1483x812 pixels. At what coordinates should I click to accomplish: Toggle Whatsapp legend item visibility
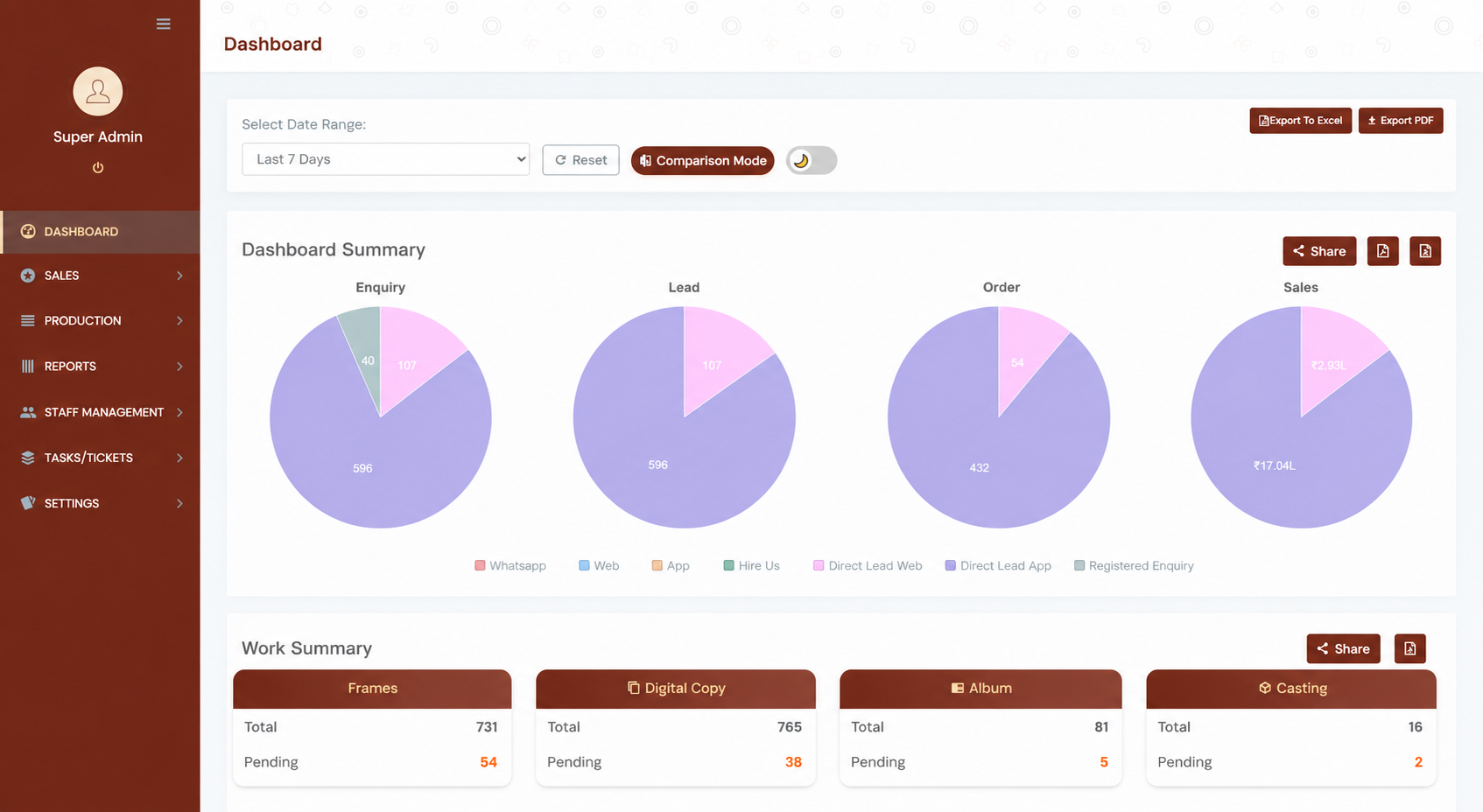coord(510,566)
